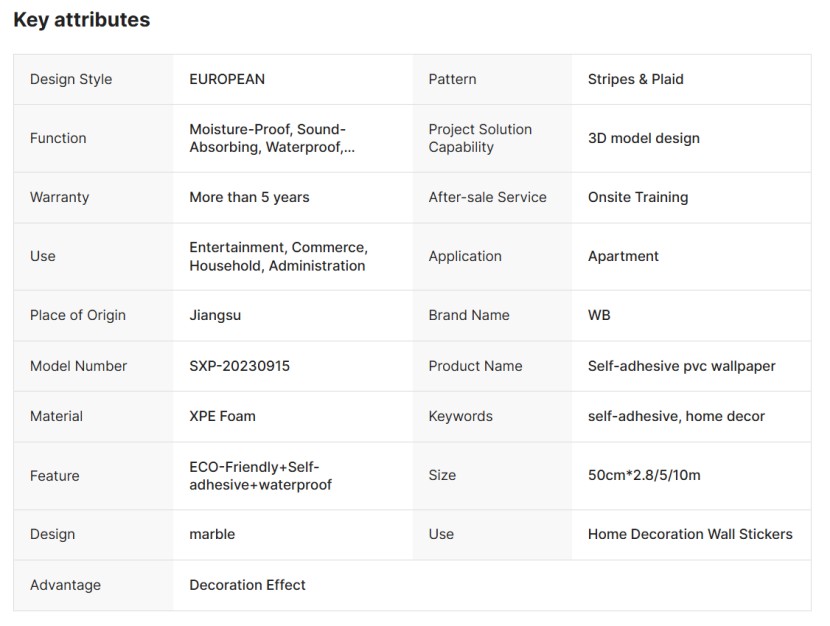
Task: Click the Jiangsu place of origin
Action: pyautogui.click(x=215, y=315)
